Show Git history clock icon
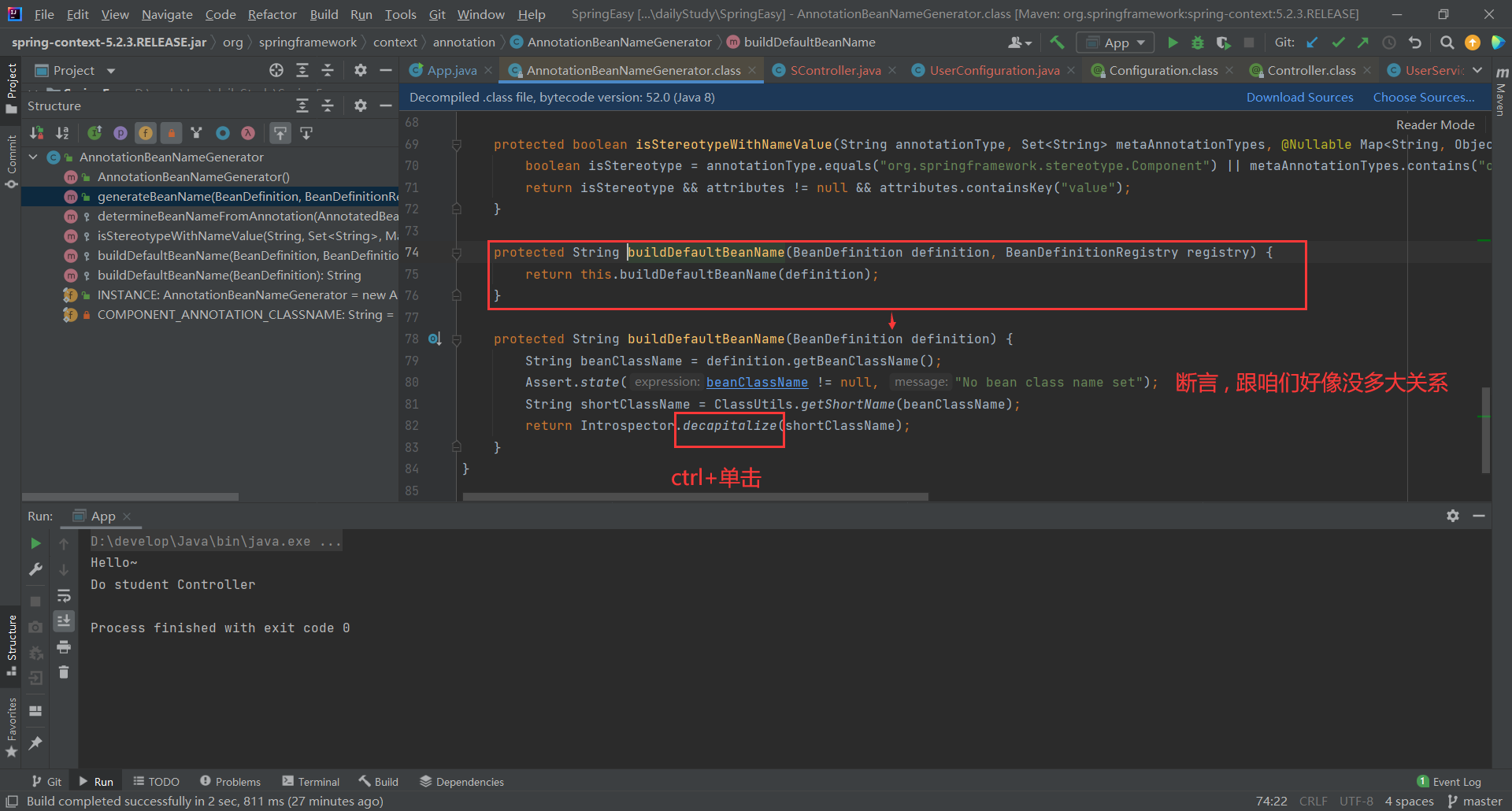Image resolution: width=1512 pixels, height=811 pixels. tap(1389, 43)
